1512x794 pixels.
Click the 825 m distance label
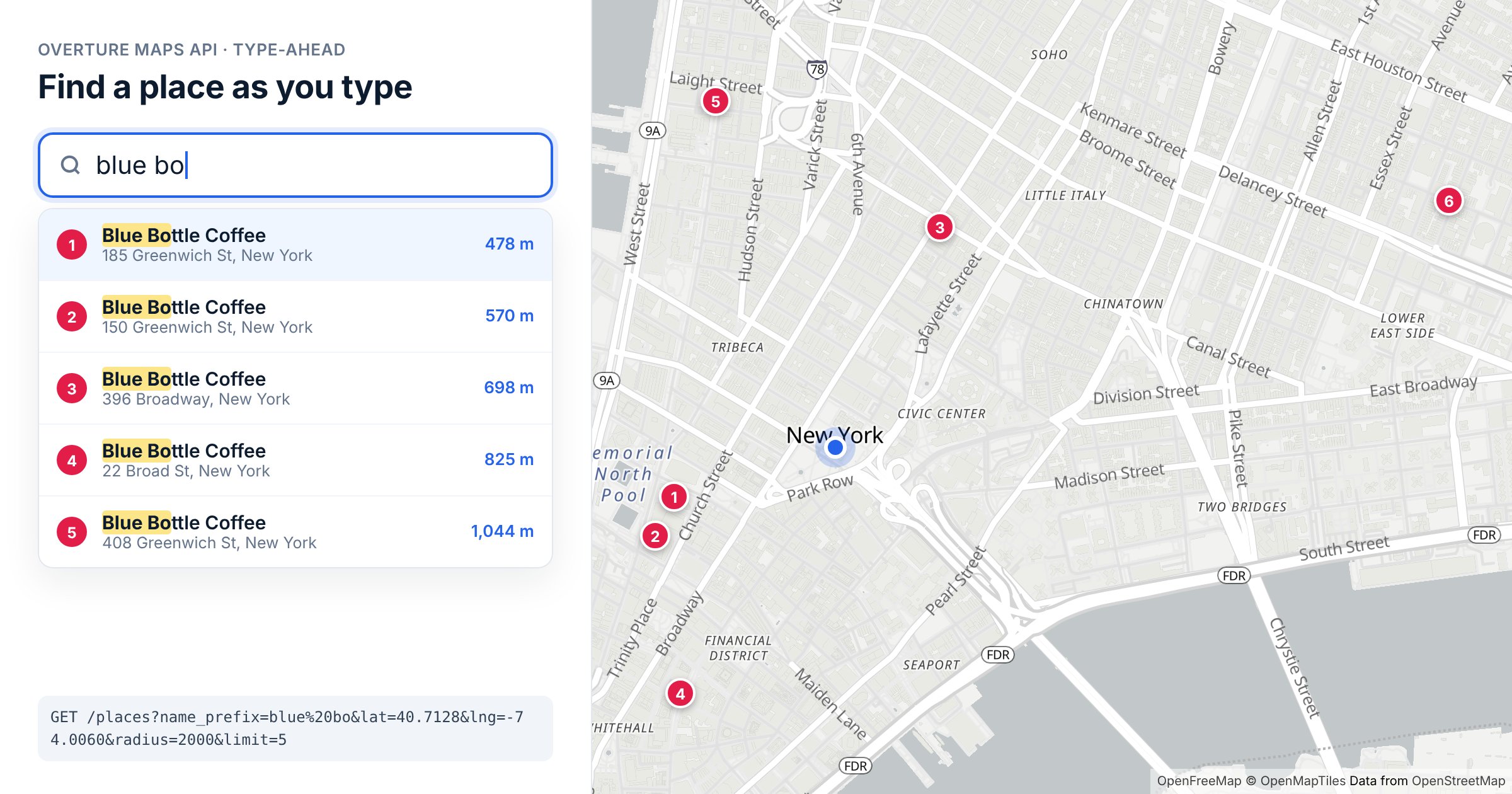coord(508,459)
